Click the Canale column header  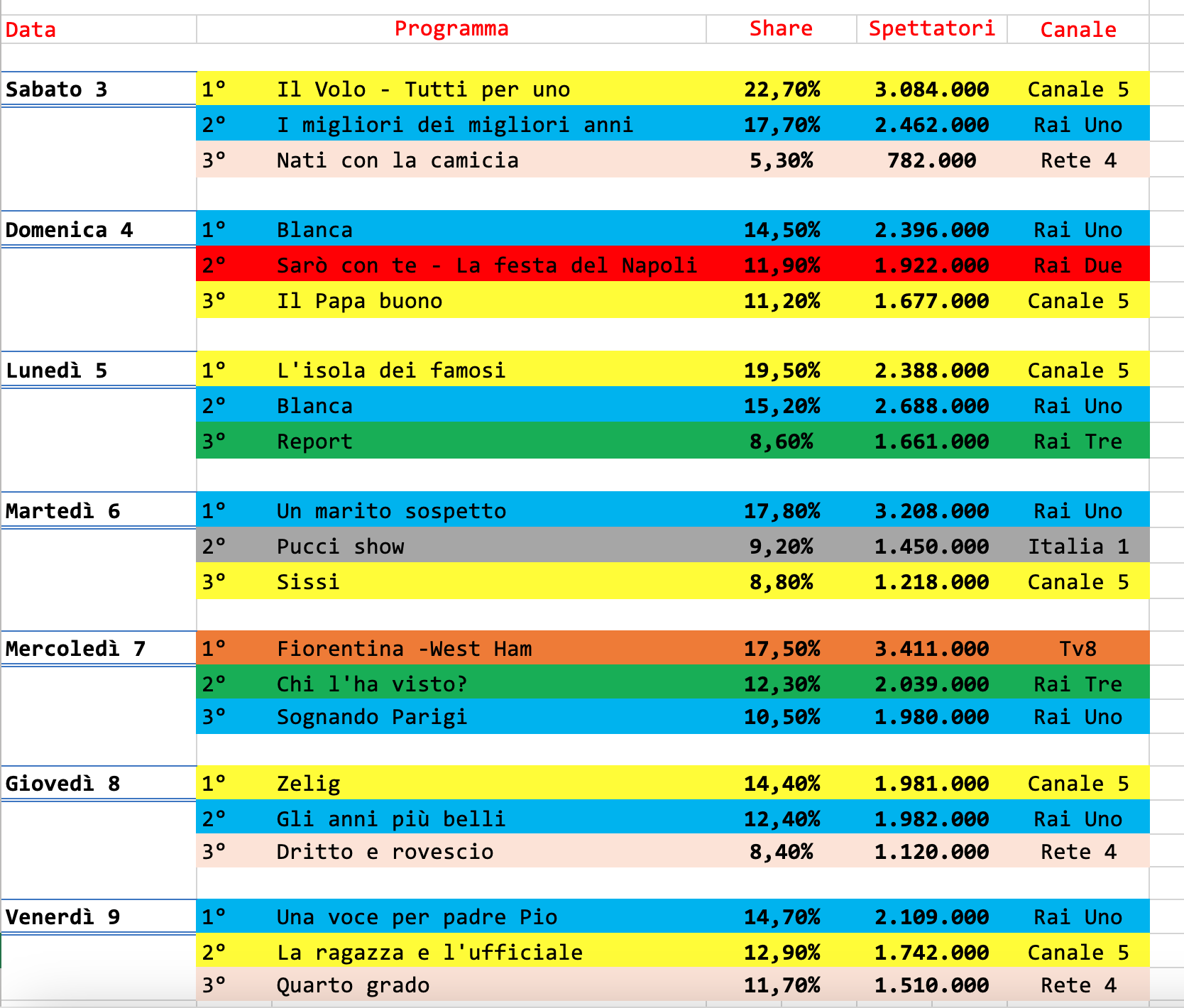coord(1078,30)
